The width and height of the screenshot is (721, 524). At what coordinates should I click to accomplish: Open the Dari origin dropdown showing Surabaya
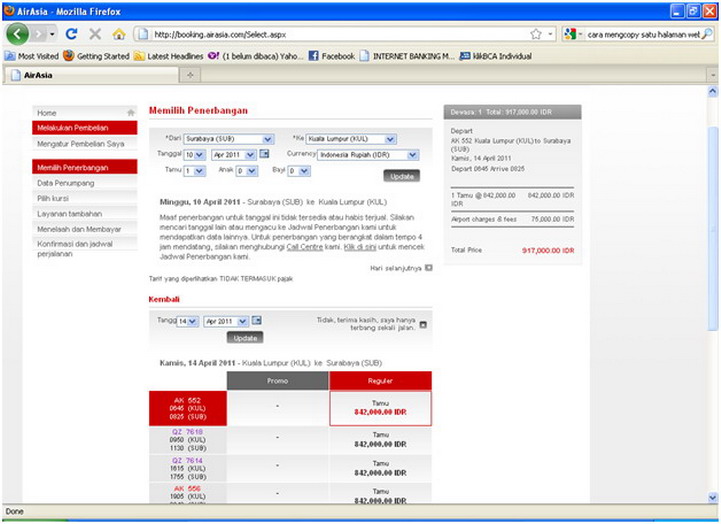point(229,139)
